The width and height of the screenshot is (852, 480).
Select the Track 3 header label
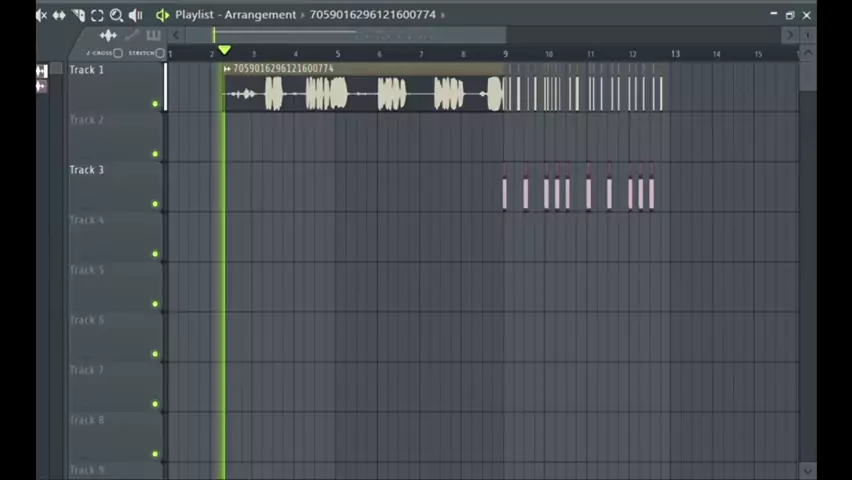point(87,170)
